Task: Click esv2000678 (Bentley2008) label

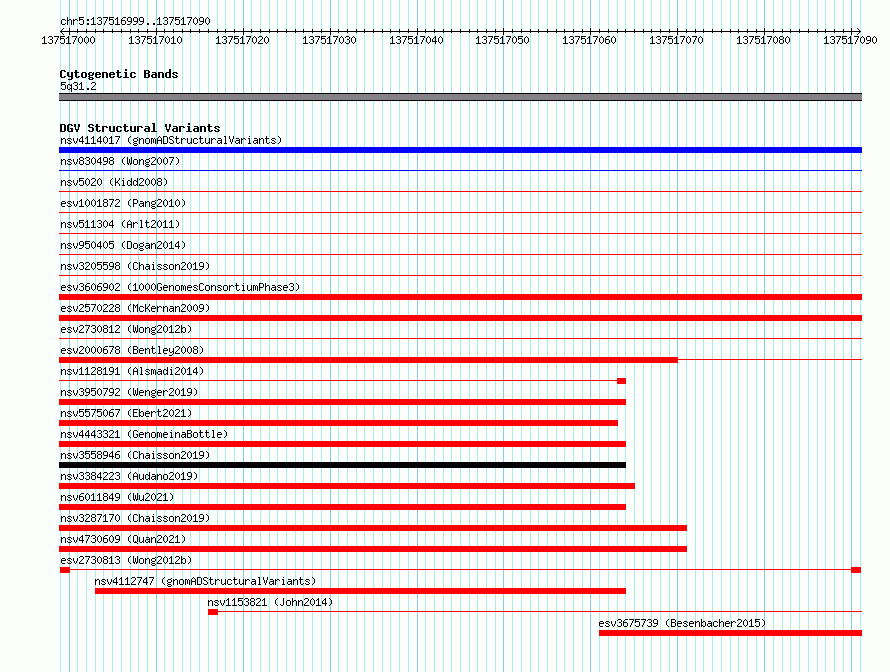Action: (x=132, y=350)
